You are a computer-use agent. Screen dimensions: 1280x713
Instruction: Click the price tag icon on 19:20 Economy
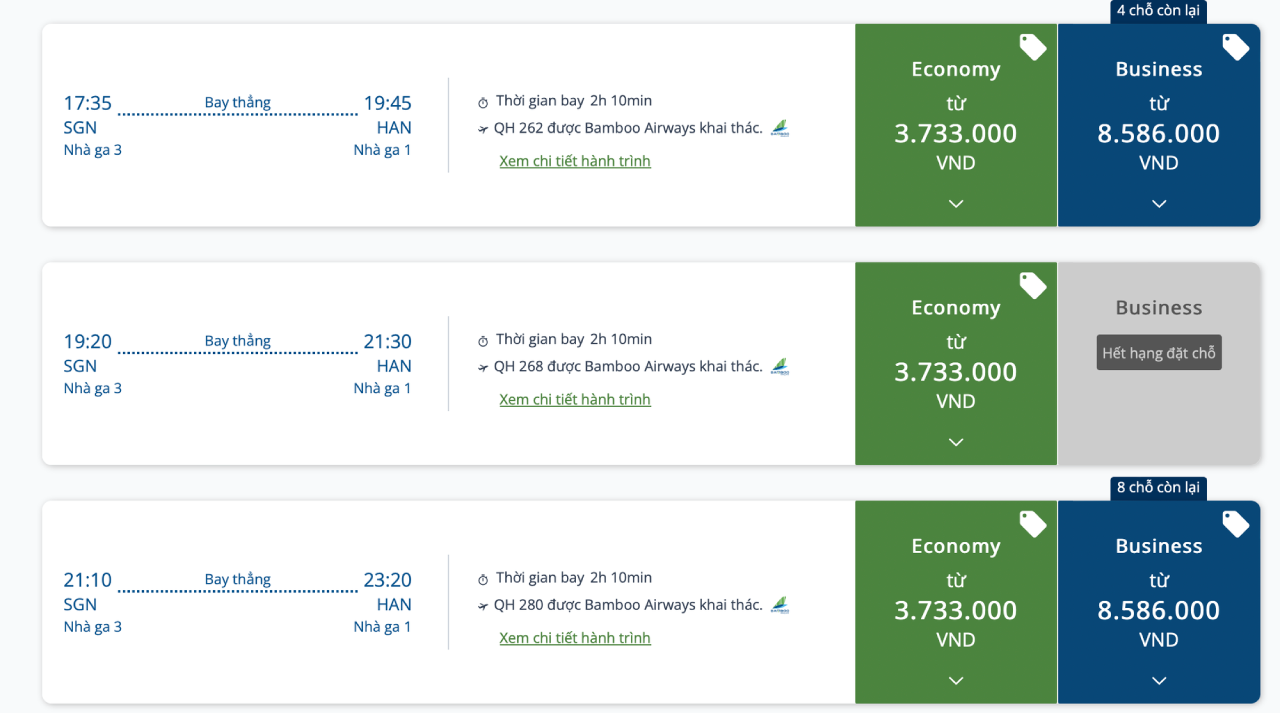click(x=1032, y=286)
